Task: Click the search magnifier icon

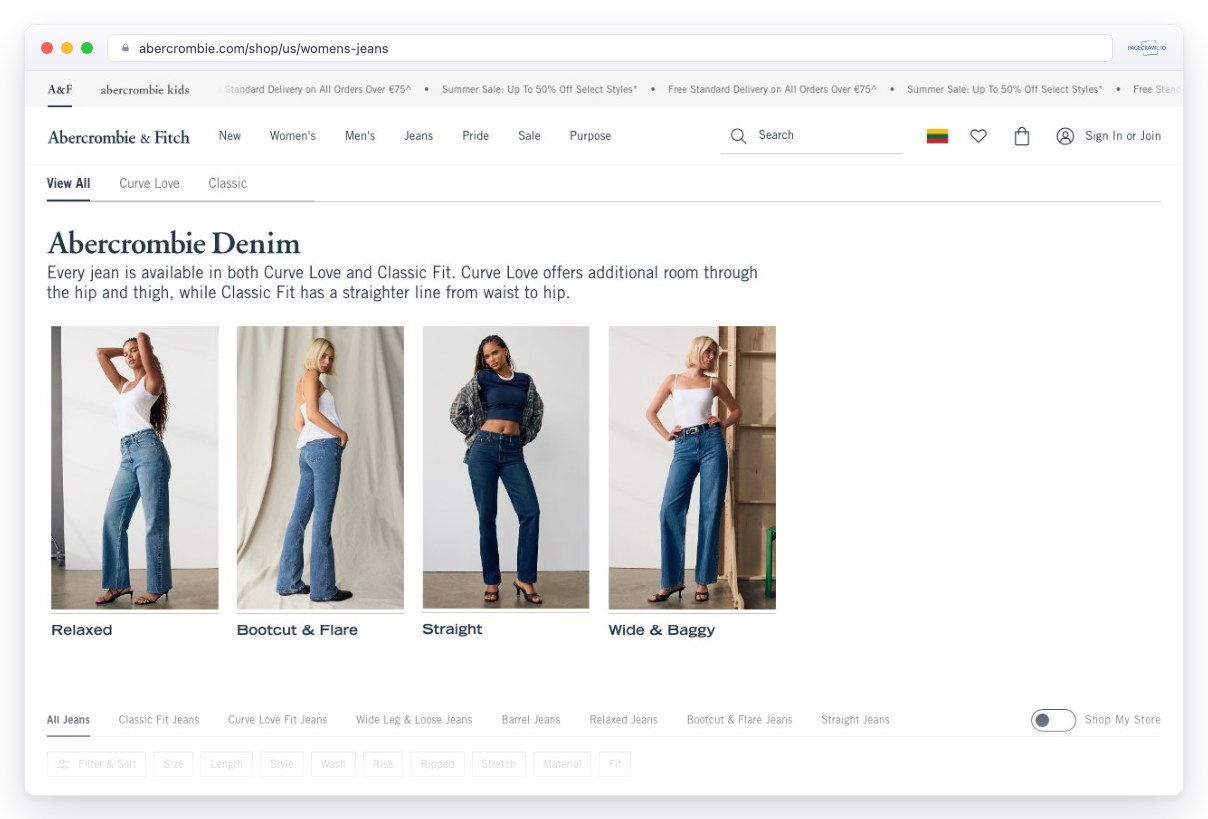Action: [738, 136]
